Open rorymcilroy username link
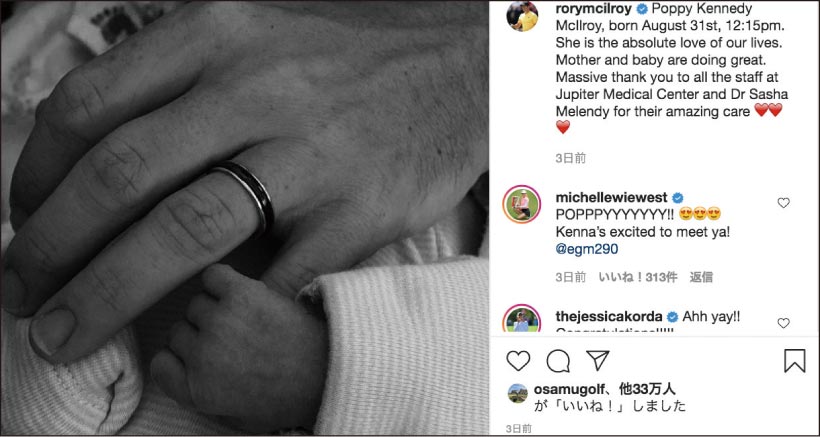The image size is (820, 437). 594,9
